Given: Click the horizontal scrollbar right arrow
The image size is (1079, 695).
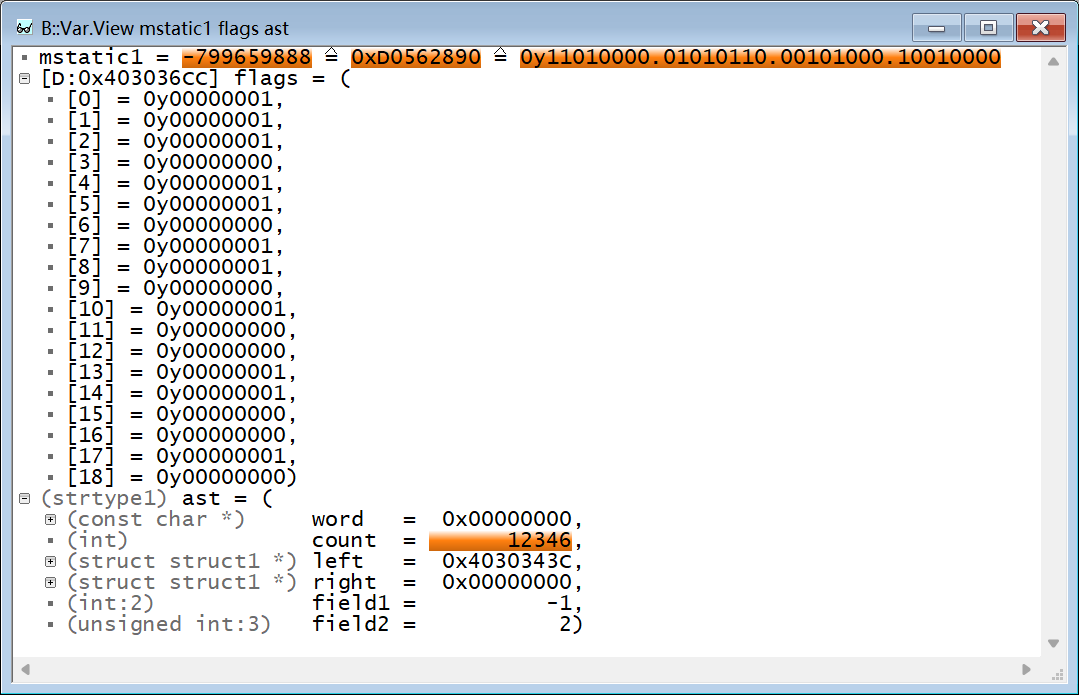Looking at the screenshot, I should point(1027,670).
